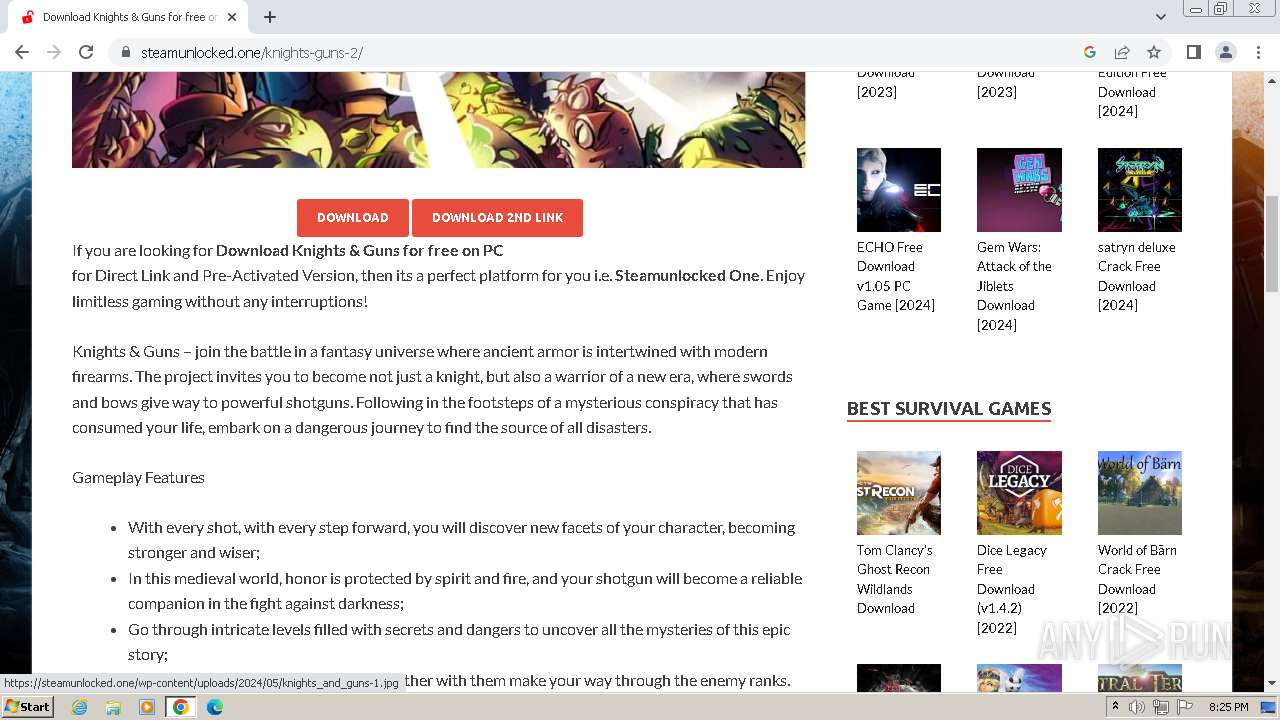Switch to Chrome in the taskbar
The width and height of the screenshot is (1280, 720).
pos(181,707)
